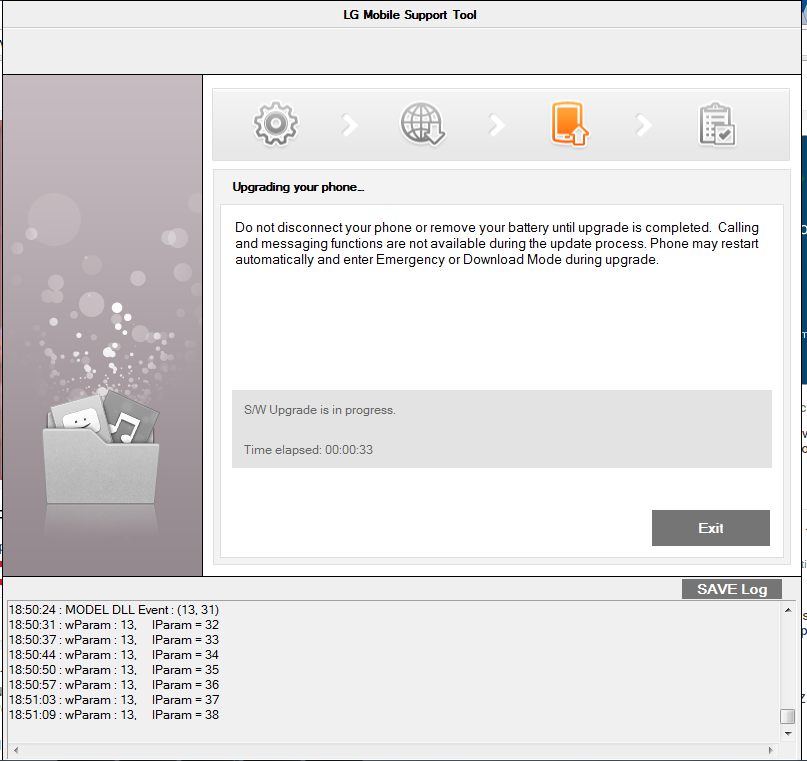The width and height of the screenshot is (807, 761).
Task: Click the 'Do not disconnect your phone' warning text
Action: pos(497,243)
